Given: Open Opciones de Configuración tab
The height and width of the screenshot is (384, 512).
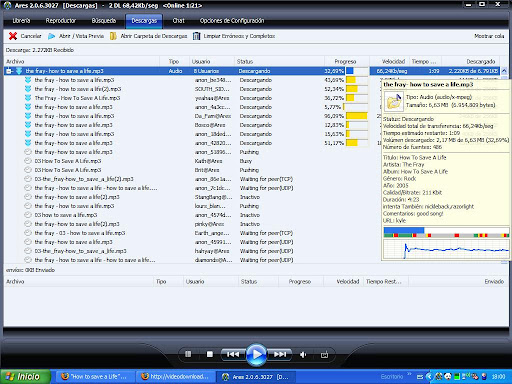Looking at the screenshot, I should pos(232,21).
